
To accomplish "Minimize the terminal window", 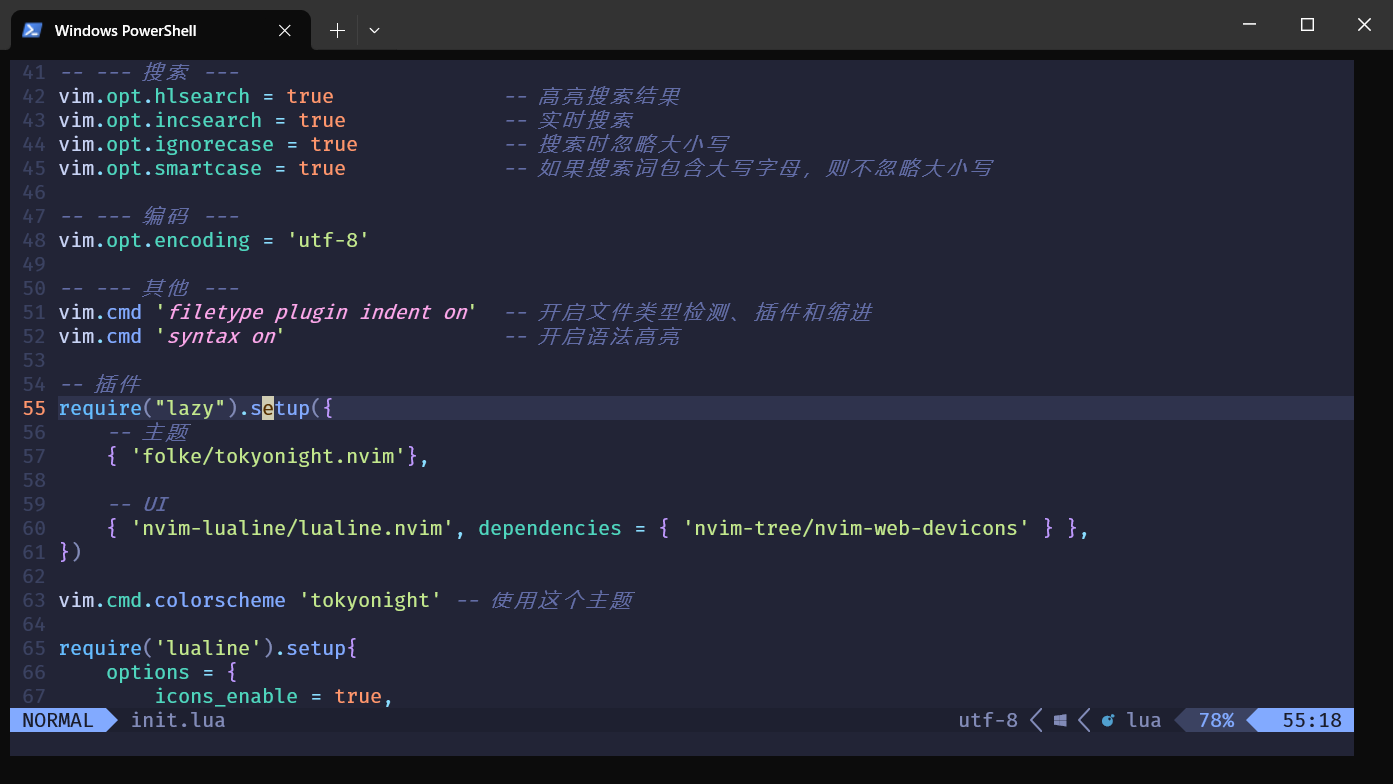I will point(1249,25).
